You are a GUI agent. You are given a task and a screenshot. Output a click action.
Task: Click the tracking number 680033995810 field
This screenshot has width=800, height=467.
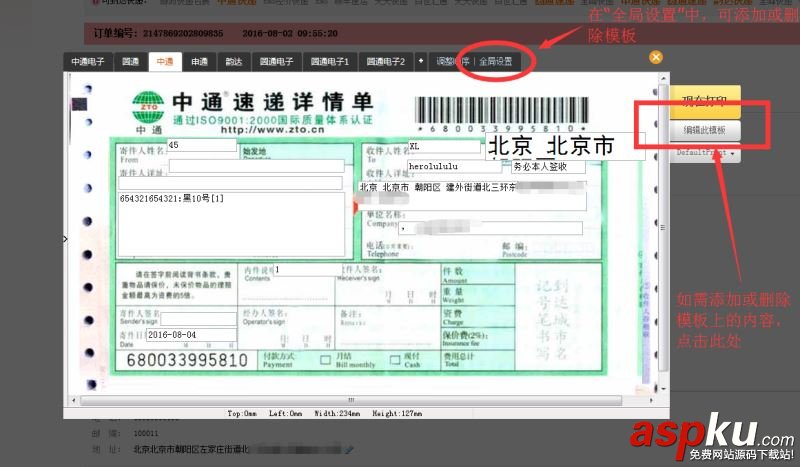187,360
